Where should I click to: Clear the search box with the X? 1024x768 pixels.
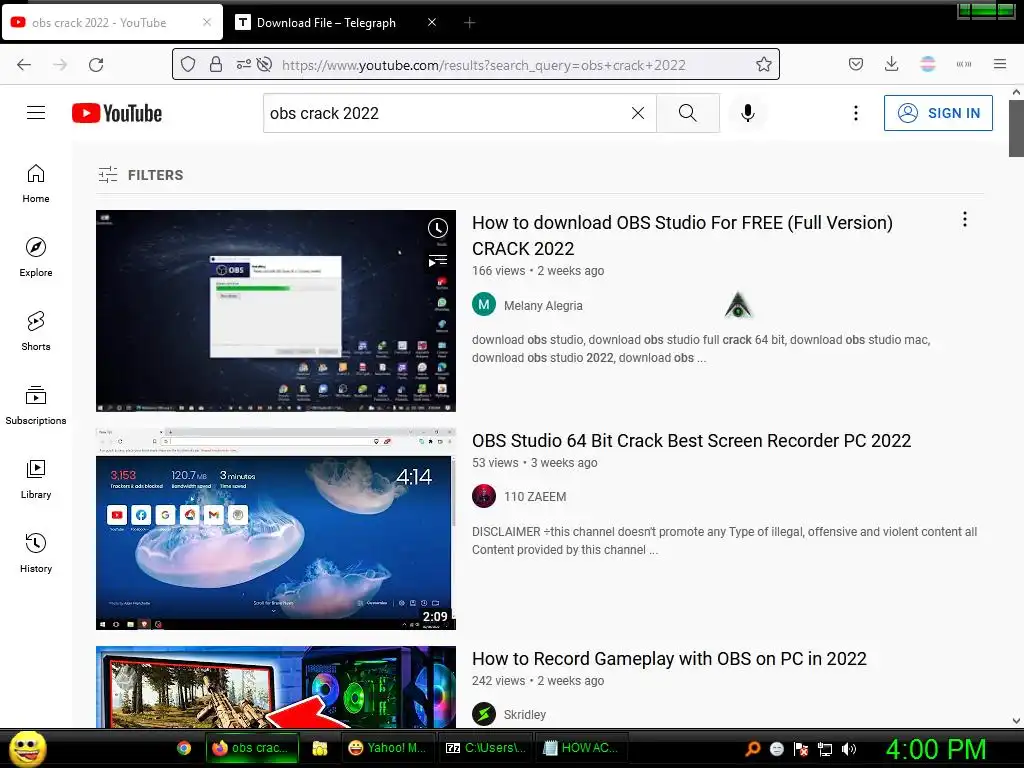638,113
